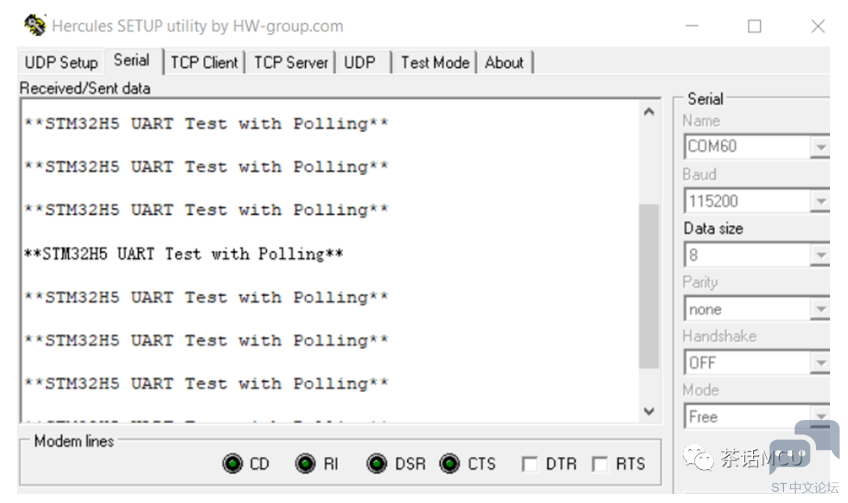
Task: Enable the RTS checkbox
Action: pos(599,464)
